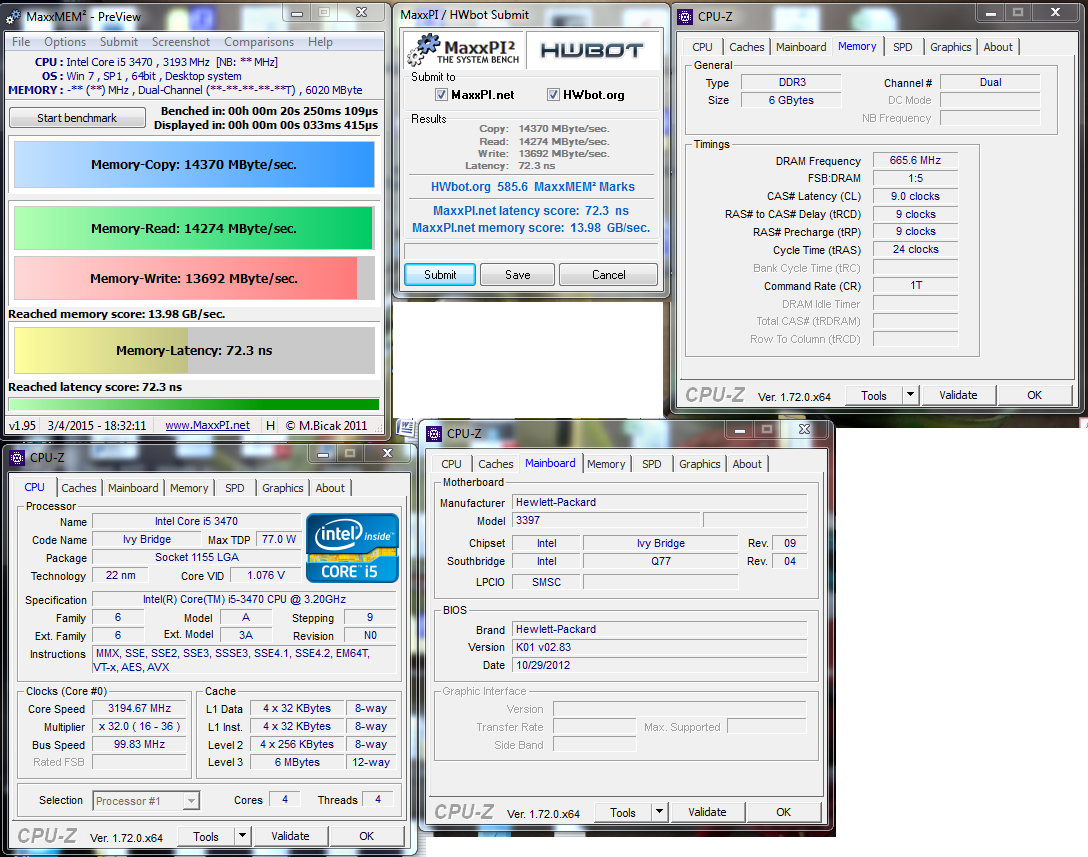Click the Command Rate 1T value
Screen dimensions: 1088x857
[x=915, y=285]
